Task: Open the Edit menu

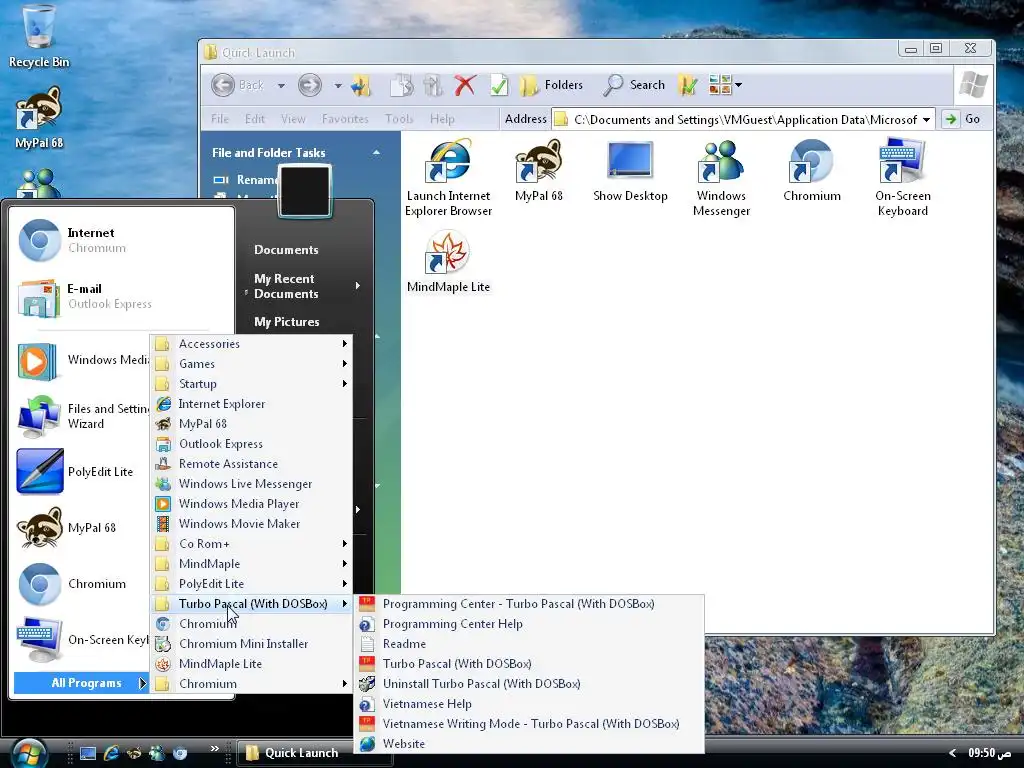Action: 255,119
